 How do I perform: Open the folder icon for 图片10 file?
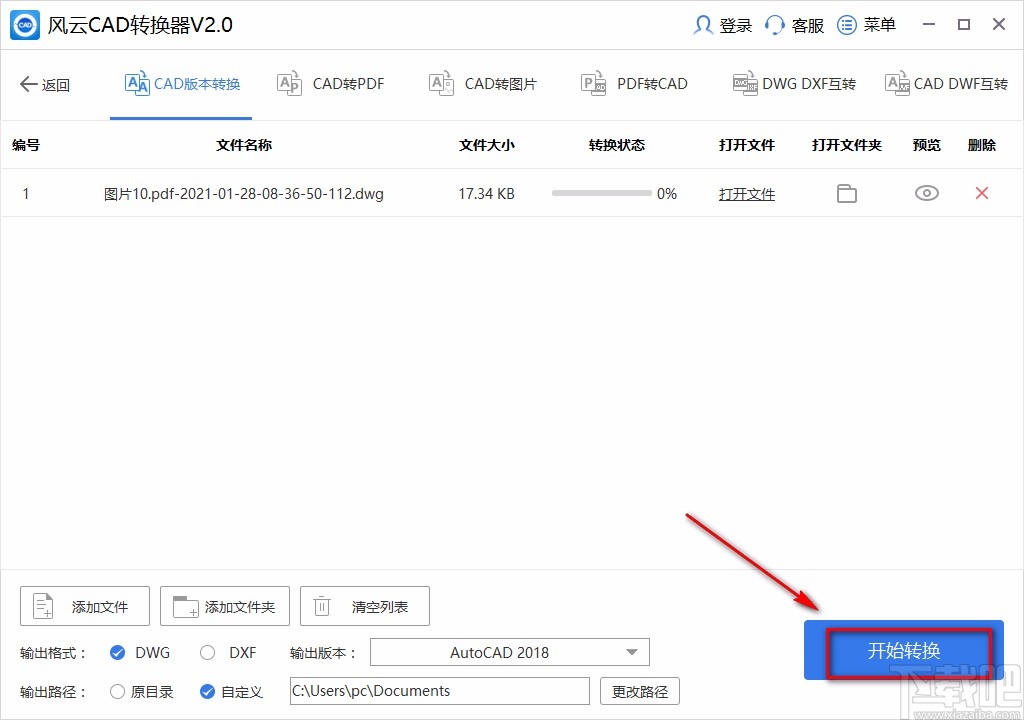click(x=846, y=193)
